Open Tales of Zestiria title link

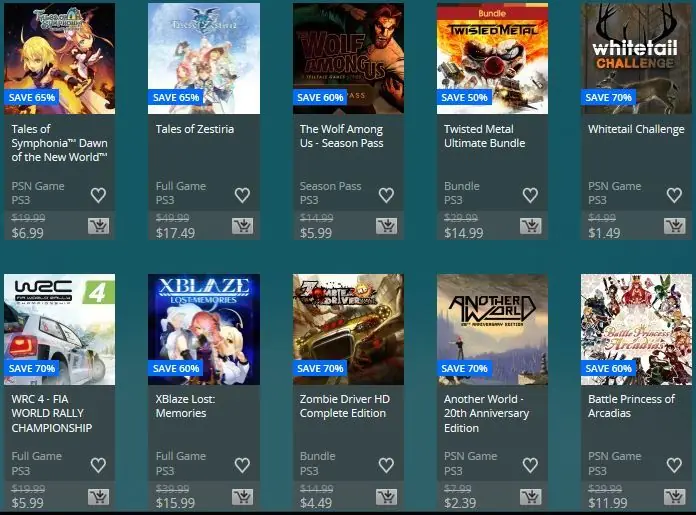194,129
